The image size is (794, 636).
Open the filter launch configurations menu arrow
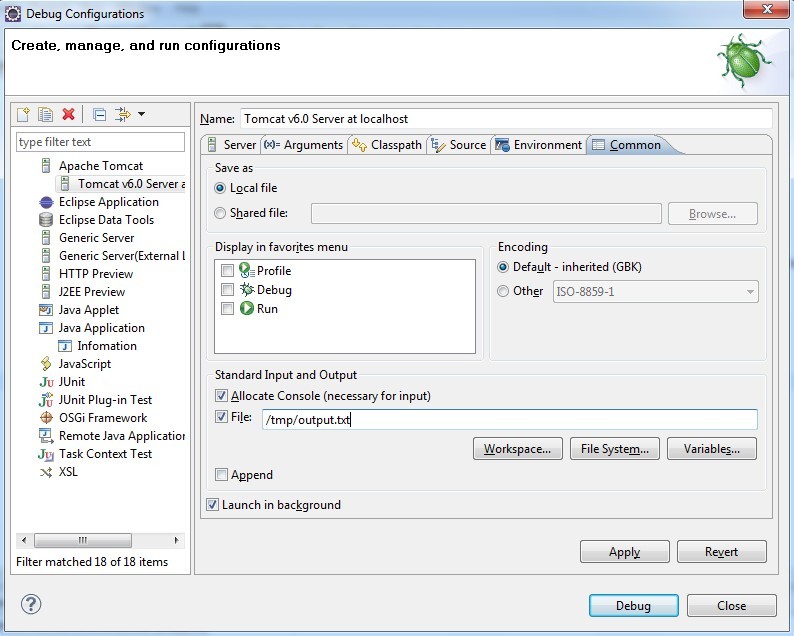click(x=141, y=114)
